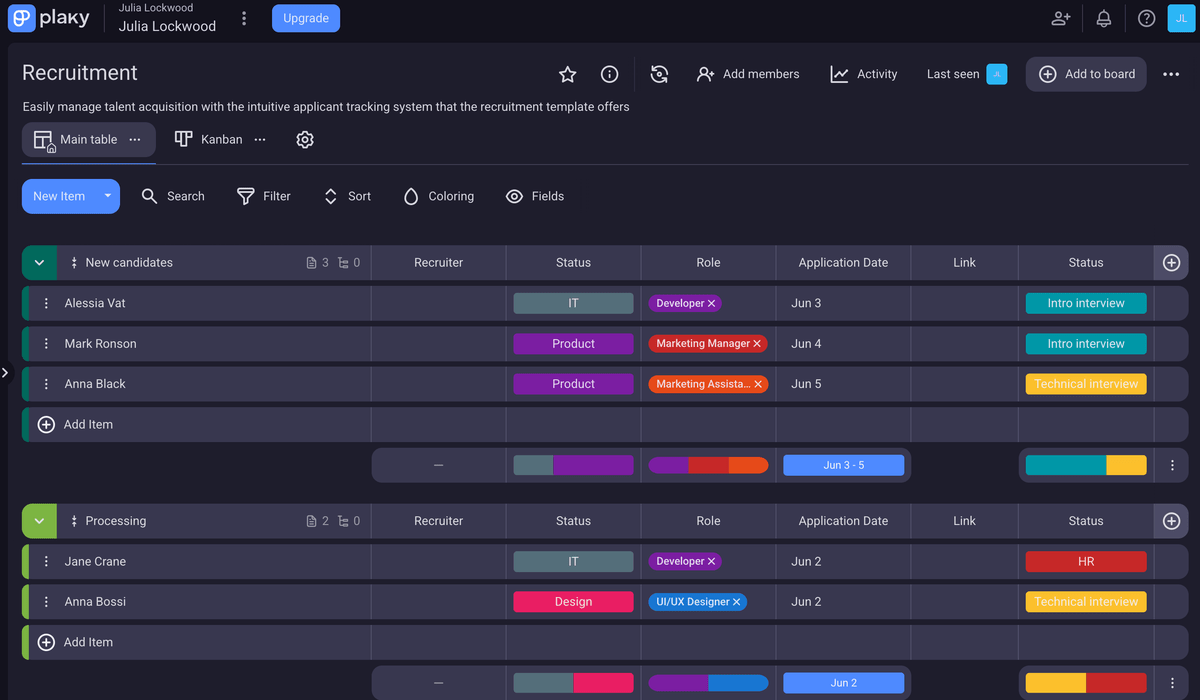Star the Recruitment board as favorite
The image size is (1200, 700).
[x=567, y=74]
